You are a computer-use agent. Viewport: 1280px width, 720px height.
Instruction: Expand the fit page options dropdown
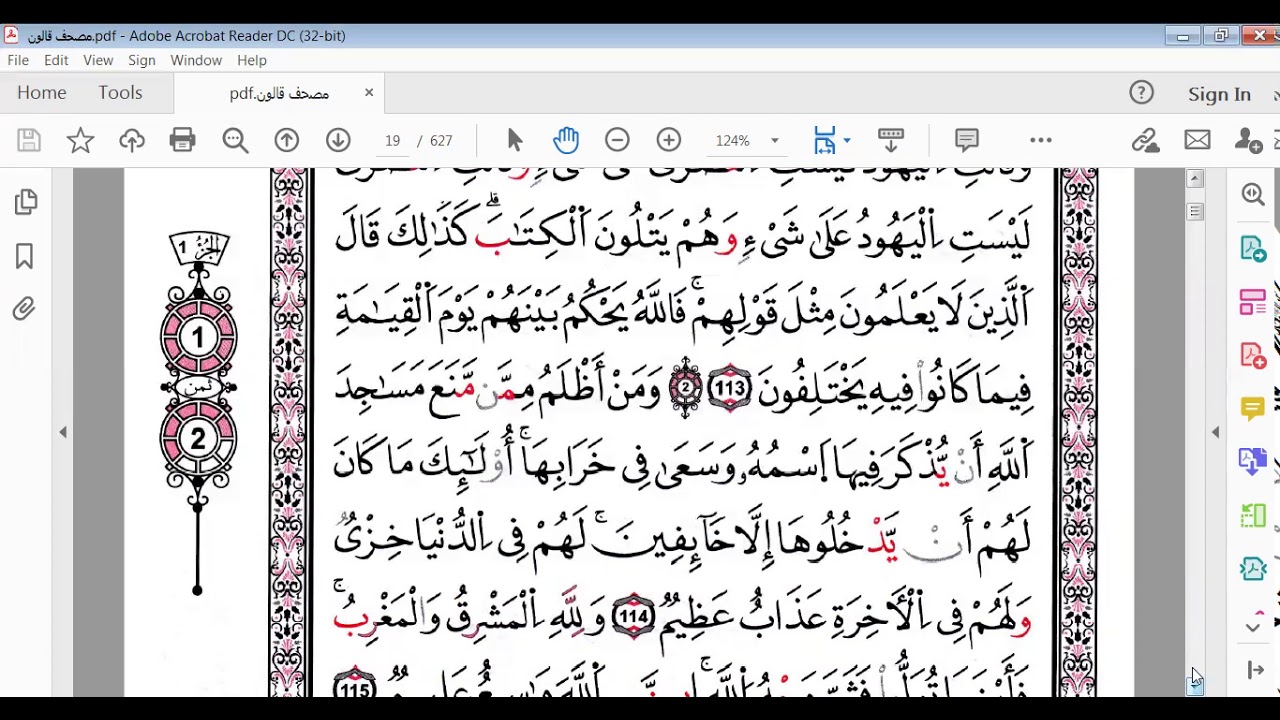click(847, 141)
